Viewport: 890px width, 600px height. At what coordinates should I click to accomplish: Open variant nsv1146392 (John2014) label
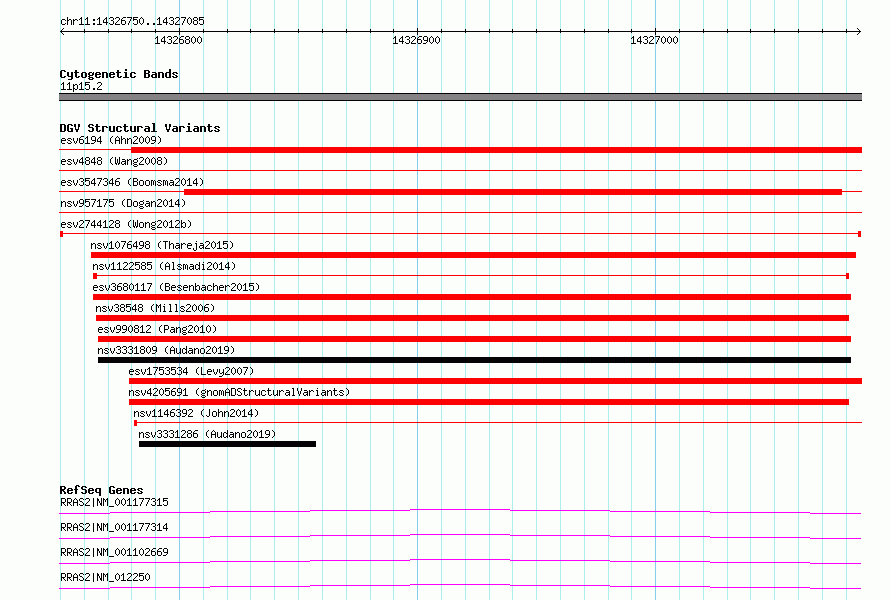coord(196,413)
